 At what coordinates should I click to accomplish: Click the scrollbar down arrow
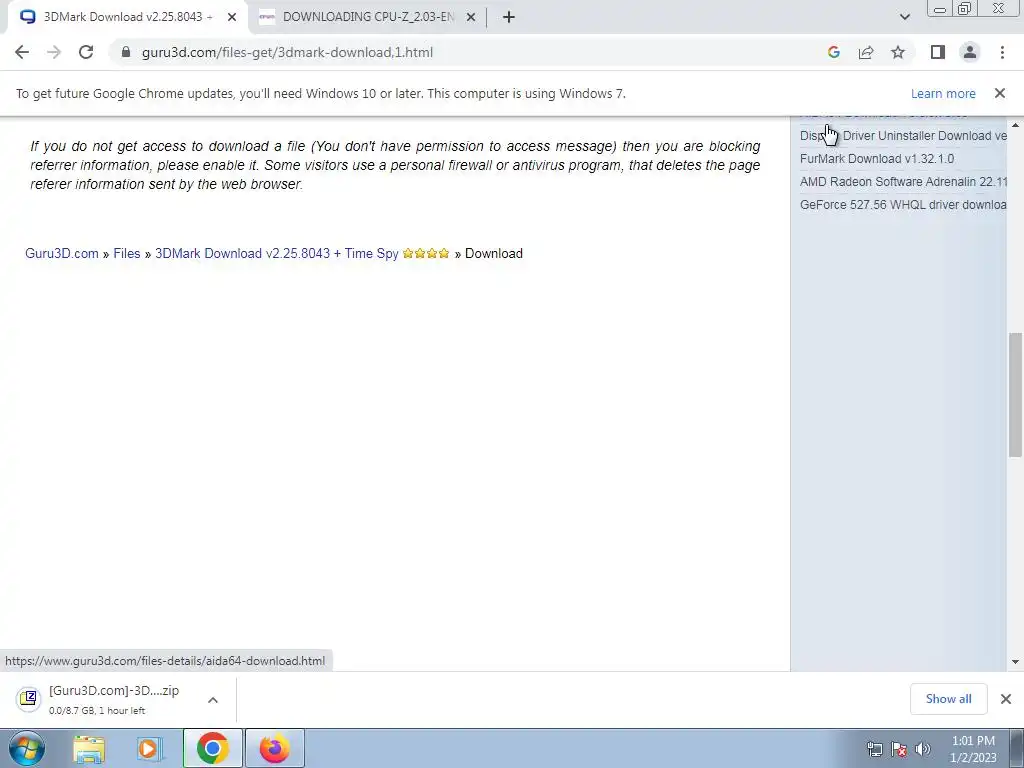[x=1016, y=662]
